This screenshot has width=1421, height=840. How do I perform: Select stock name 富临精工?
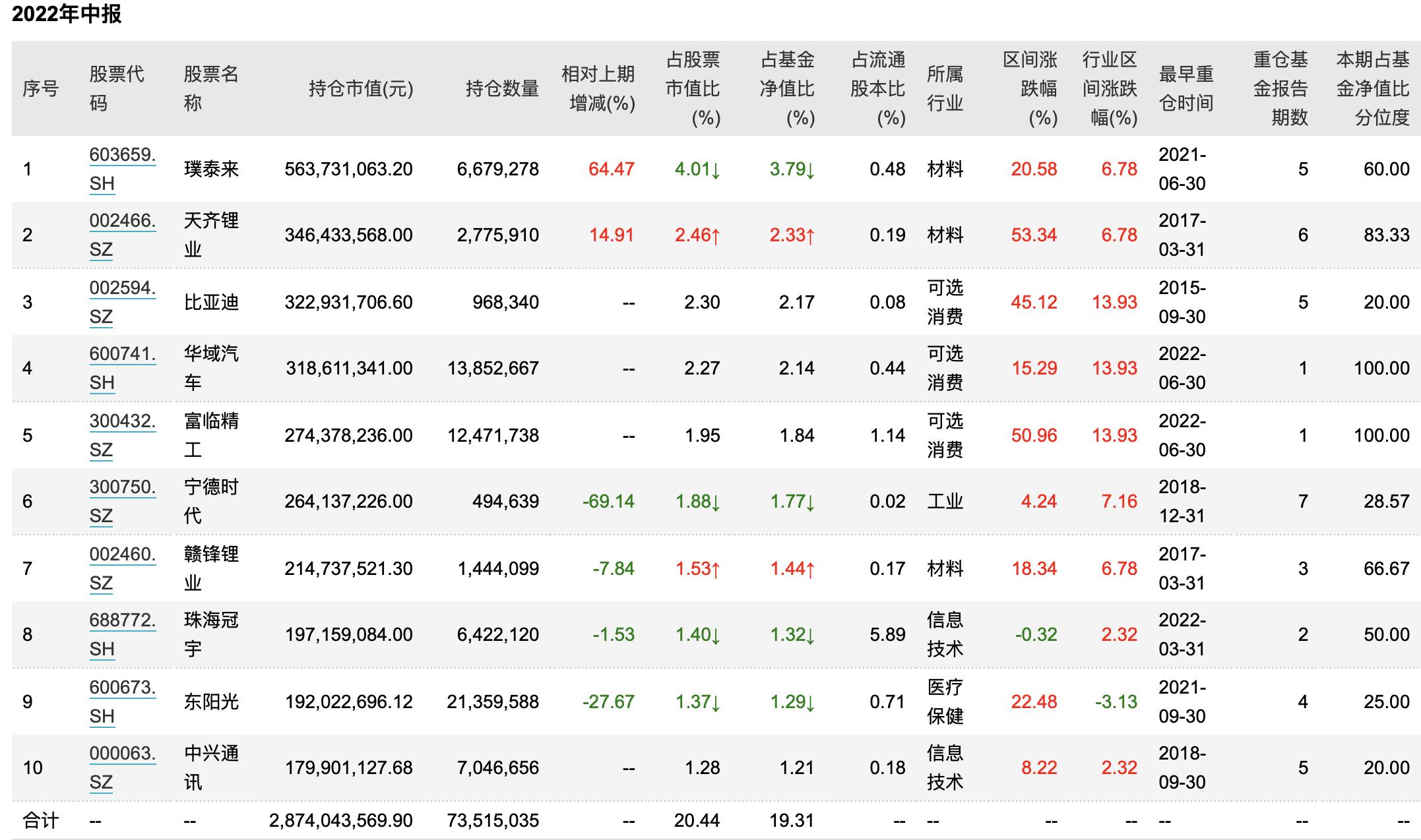[211, 435]
